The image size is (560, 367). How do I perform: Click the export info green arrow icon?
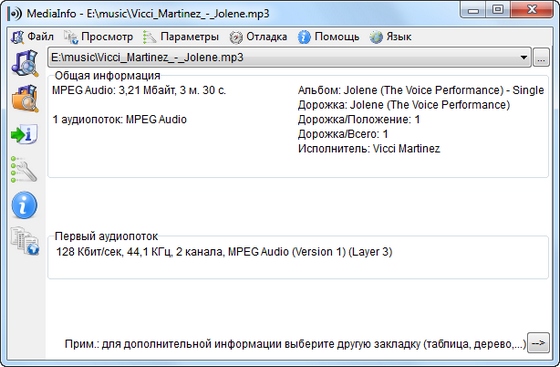[24, 134]
